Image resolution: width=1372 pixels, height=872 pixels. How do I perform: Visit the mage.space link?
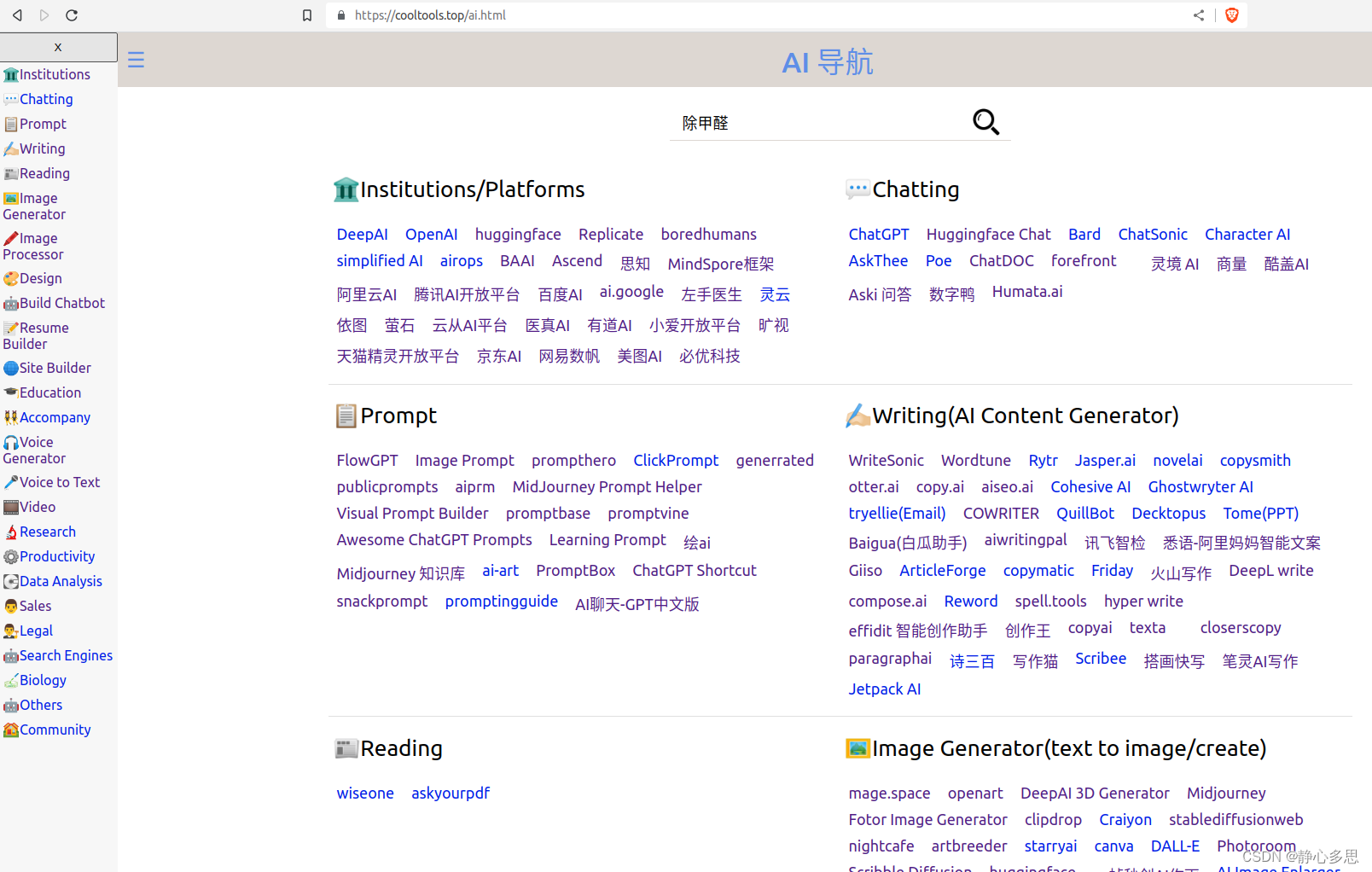[889, 793]
